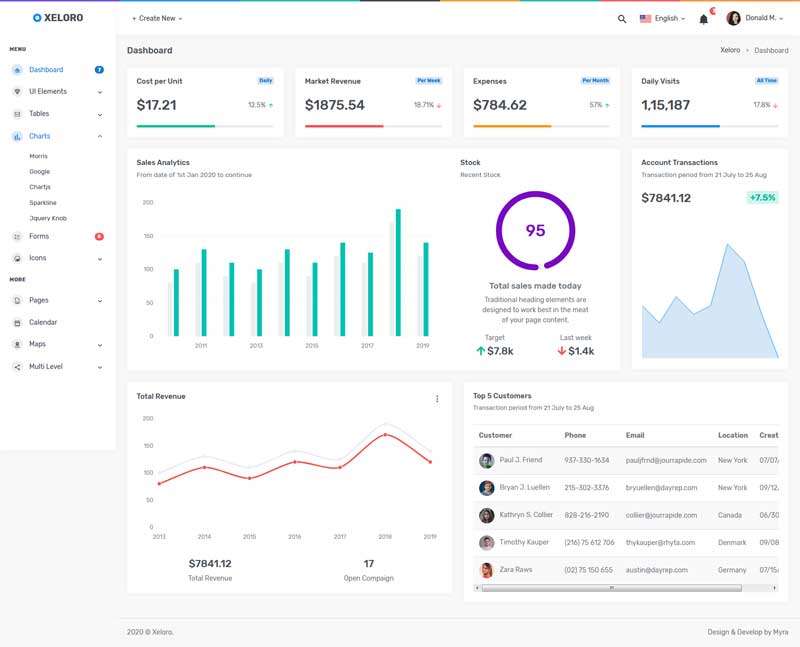Click Paul J. Friend's avatar
Viewport: 800px width, 647px height.
[x=486, y=460]
